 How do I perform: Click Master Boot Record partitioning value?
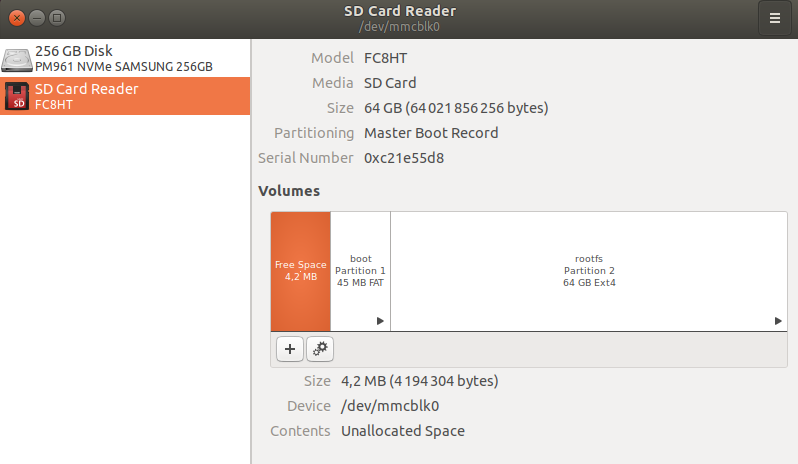431,133
